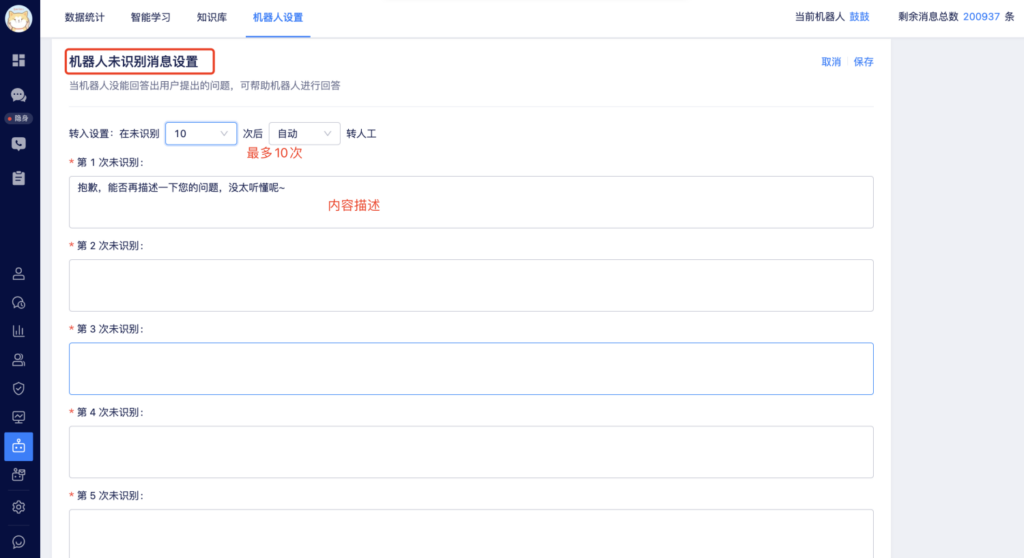Click the 第 2 次未识别 reply text box

tap(471, 286)
